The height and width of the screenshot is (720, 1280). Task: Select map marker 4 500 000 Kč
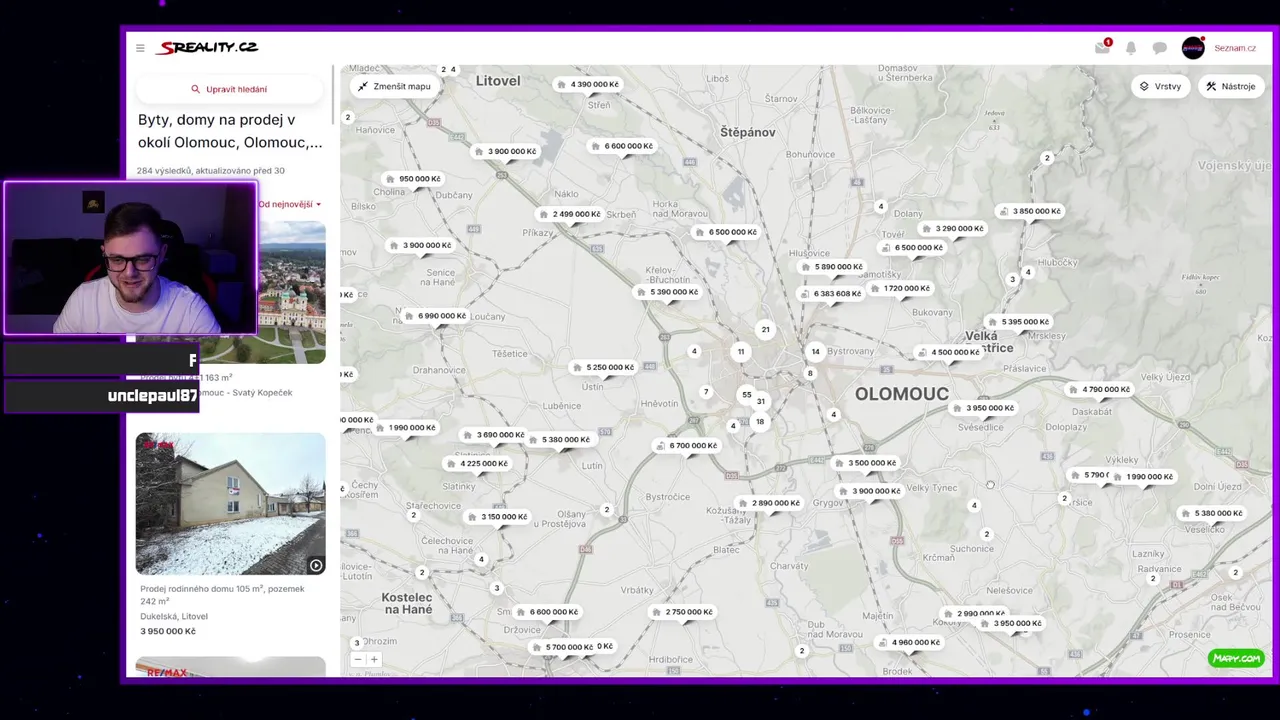tap(949, 352)
